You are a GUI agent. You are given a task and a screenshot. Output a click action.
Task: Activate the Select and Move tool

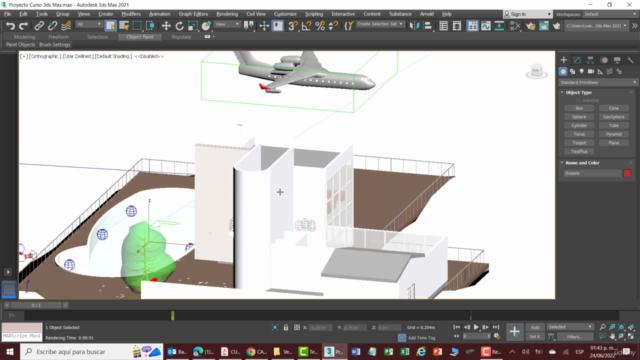pyautogui.click(x=166, y=26)
